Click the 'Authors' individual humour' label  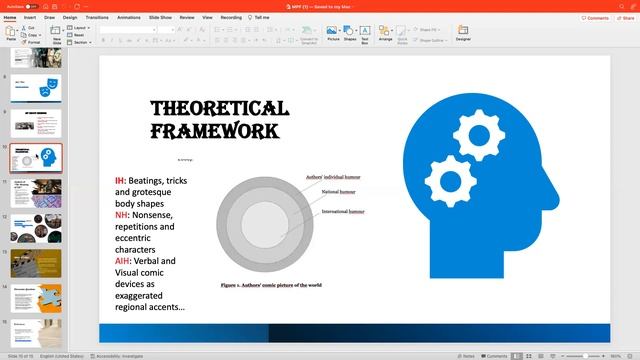click(333, 177)
